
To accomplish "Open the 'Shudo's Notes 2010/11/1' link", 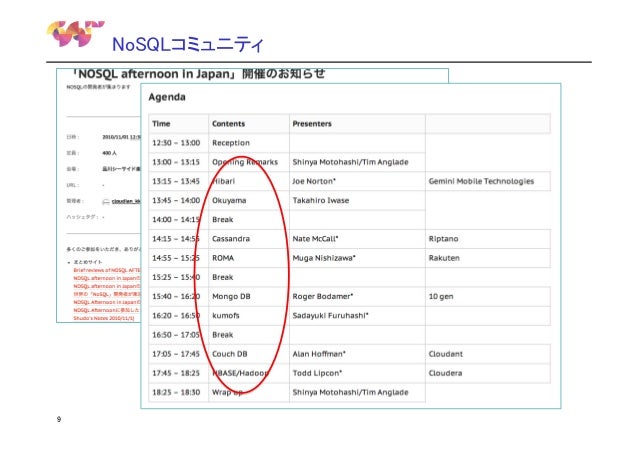I will click(104, 318).
